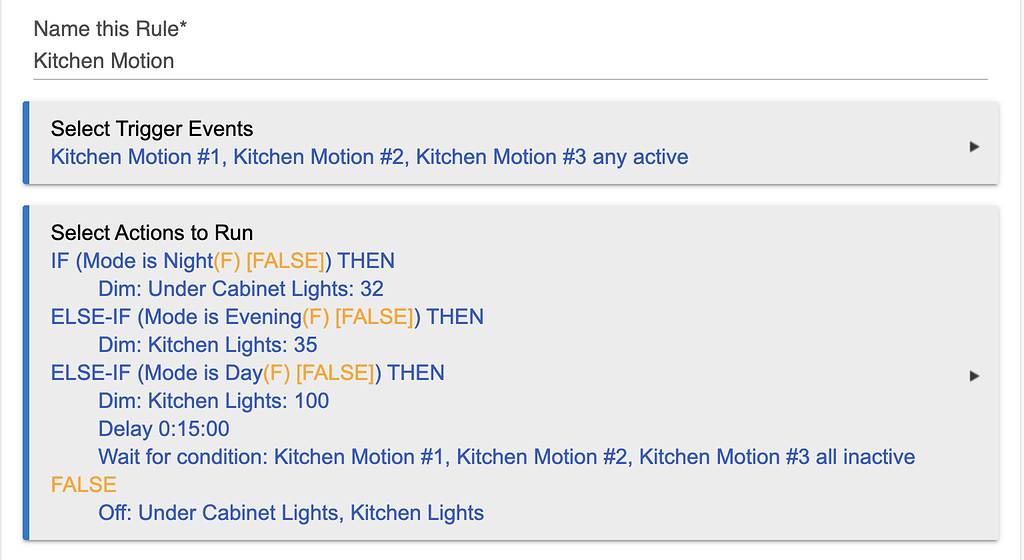Click the Name this Rule label

pos(110,29)
